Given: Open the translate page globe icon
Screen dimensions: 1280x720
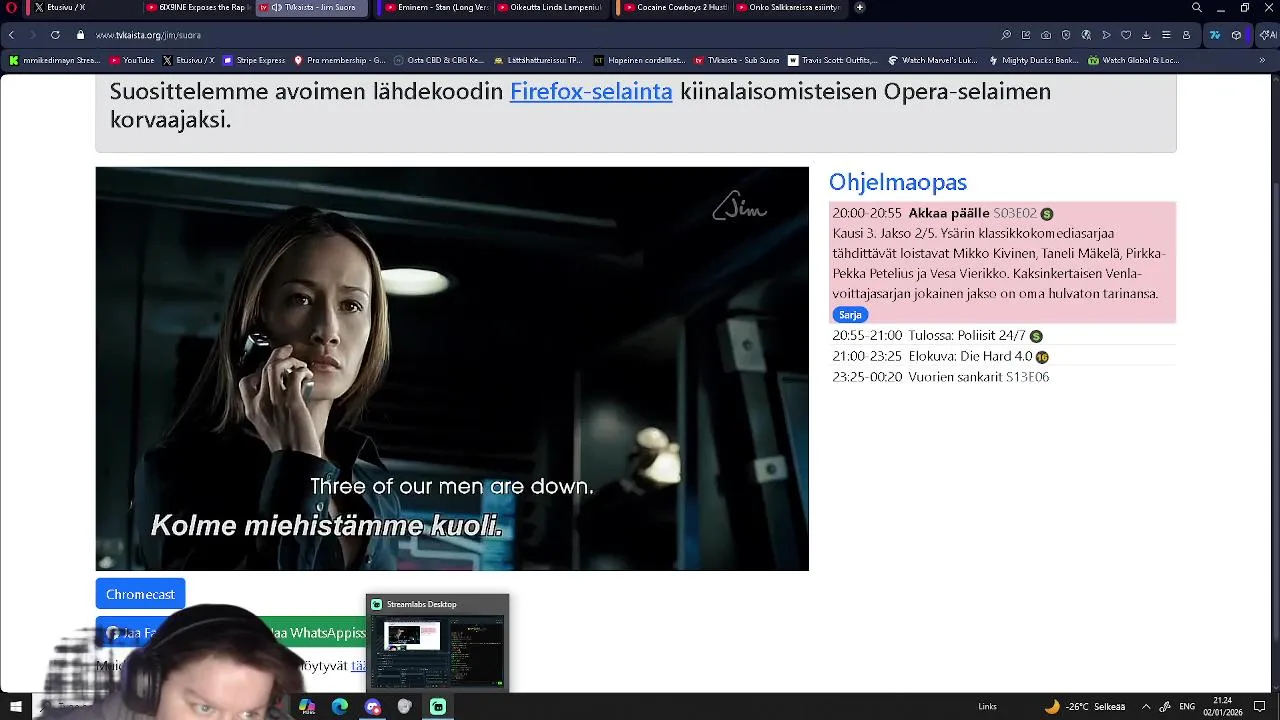Looking at the screenshot, I should tap(1086, 35).
